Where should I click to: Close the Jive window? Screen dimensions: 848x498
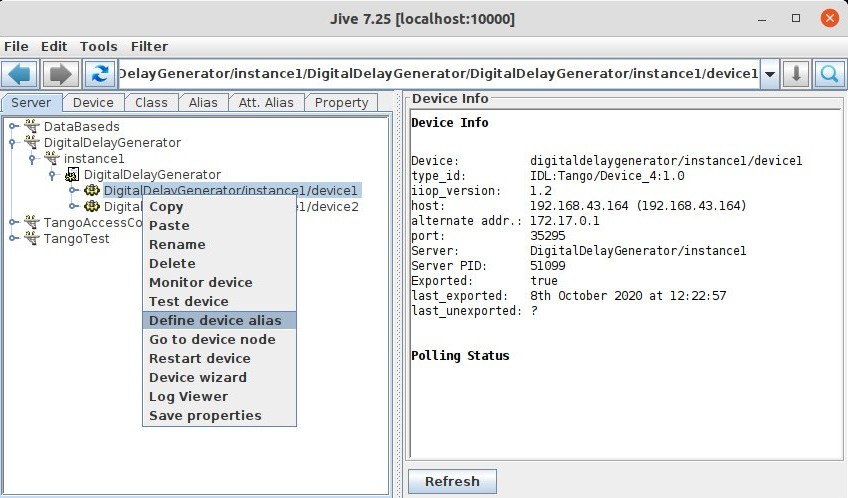(x=829, y=18)
